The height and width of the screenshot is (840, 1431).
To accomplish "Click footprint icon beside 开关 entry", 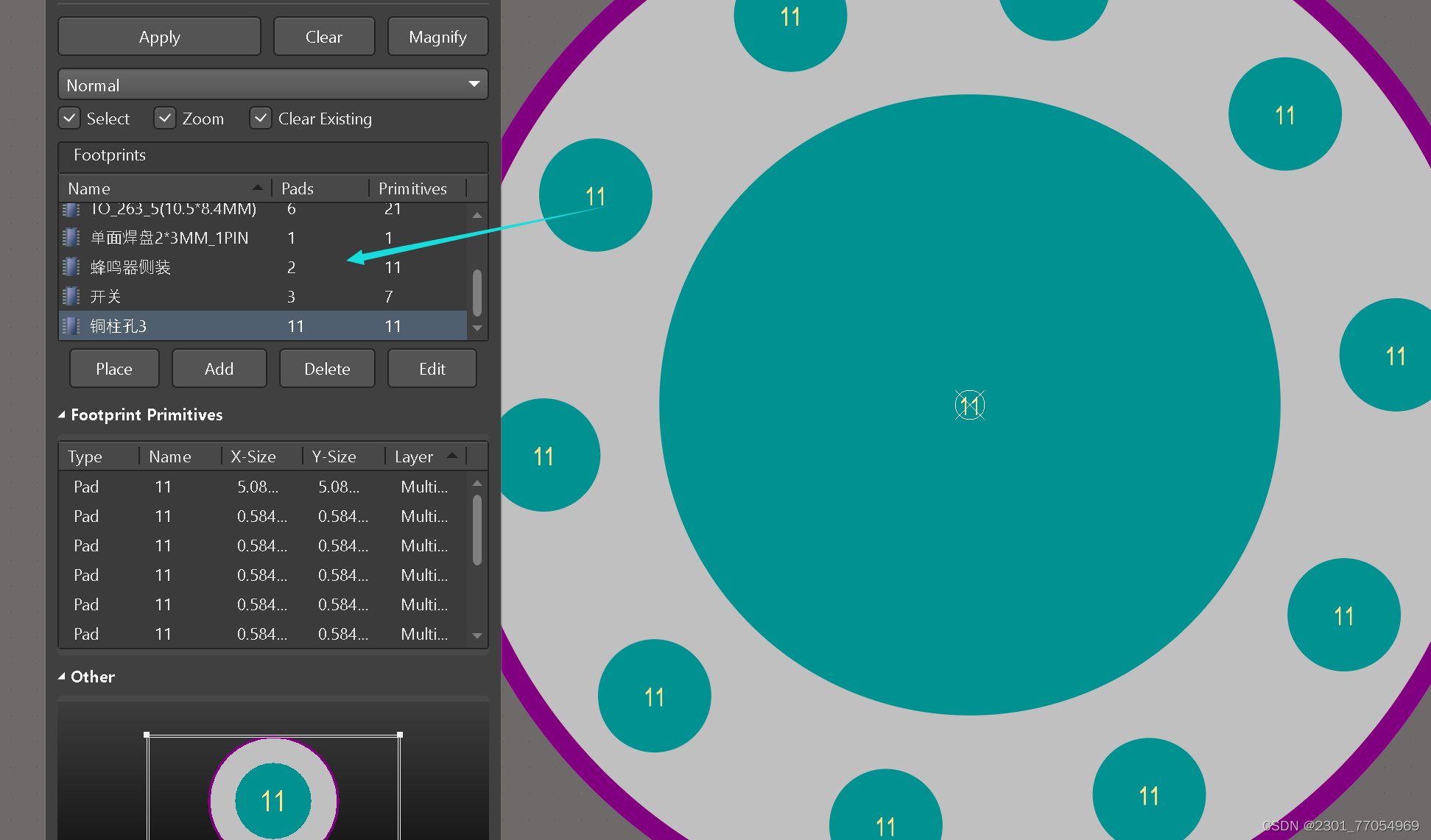I will 71,296.
